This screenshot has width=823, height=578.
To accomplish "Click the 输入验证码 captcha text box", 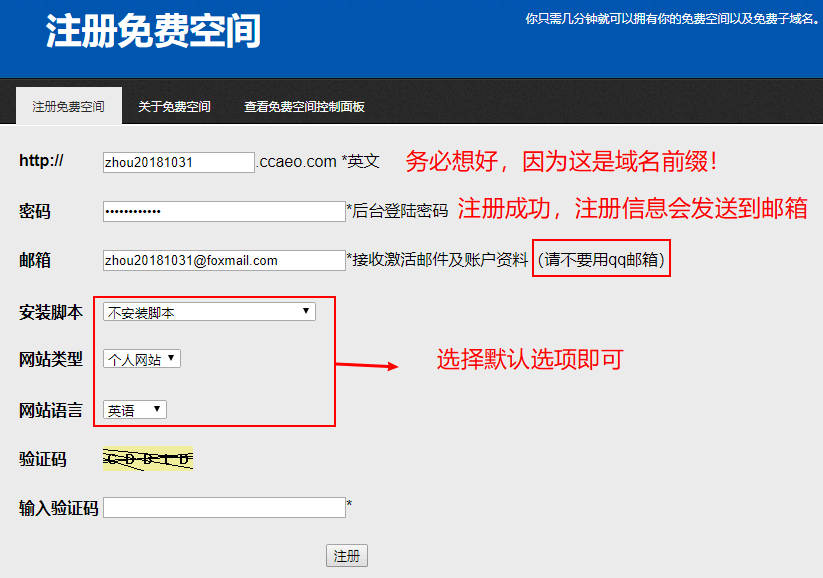I will tap(224, 507).
